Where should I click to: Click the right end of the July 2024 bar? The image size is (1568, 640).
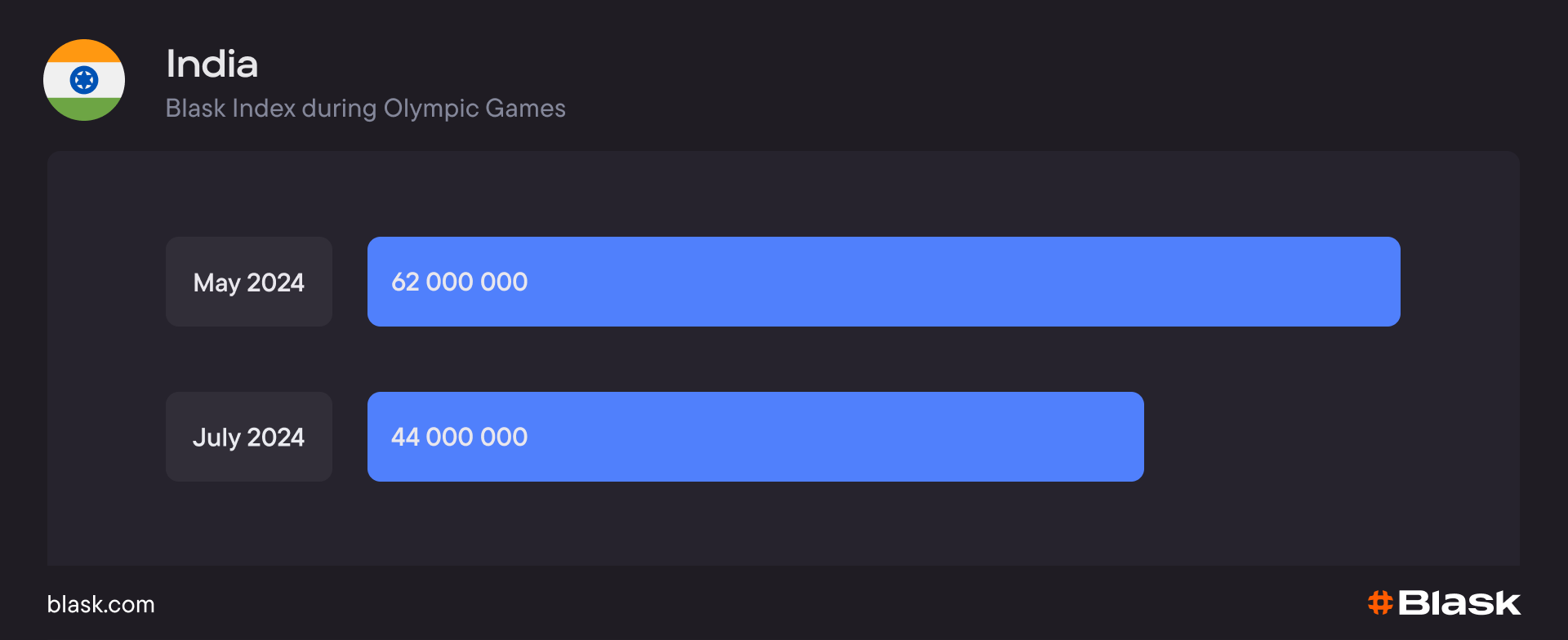tap(1132, 437)
